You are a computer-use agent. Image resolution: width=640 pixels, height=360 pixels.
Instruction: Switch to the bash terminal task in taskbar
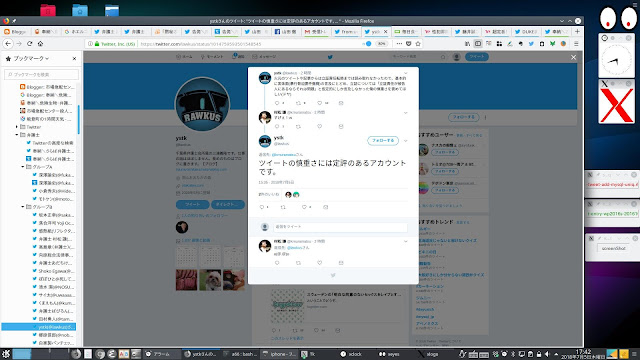click(x=241, y=354)
